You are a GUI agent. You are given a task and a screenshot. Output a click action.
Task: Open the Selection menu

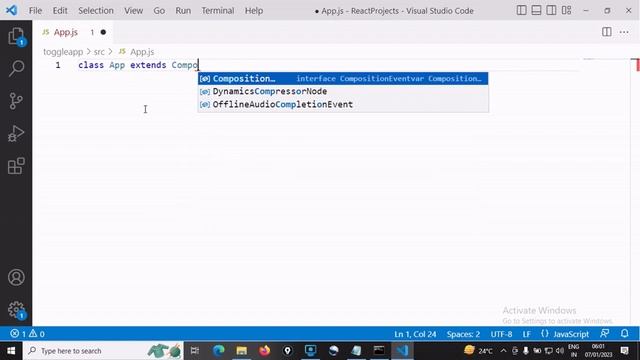[96, 11]
